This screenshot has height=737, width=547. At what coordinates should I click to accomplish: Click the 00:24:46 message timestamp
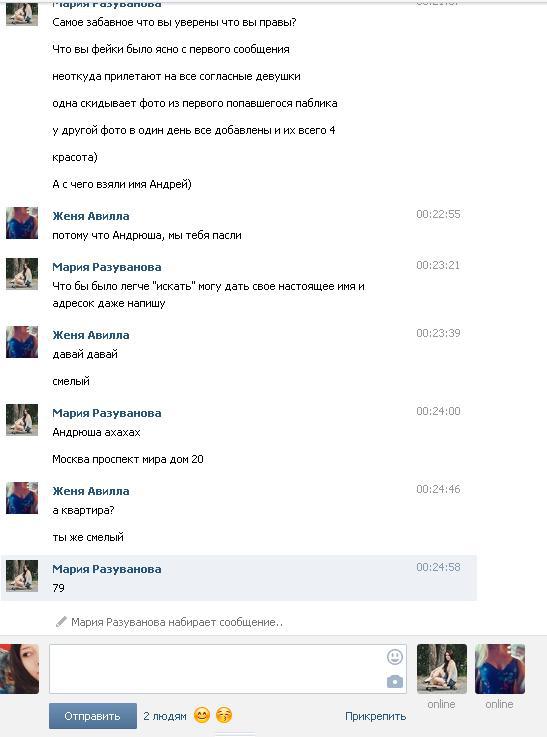click(438, 489)
